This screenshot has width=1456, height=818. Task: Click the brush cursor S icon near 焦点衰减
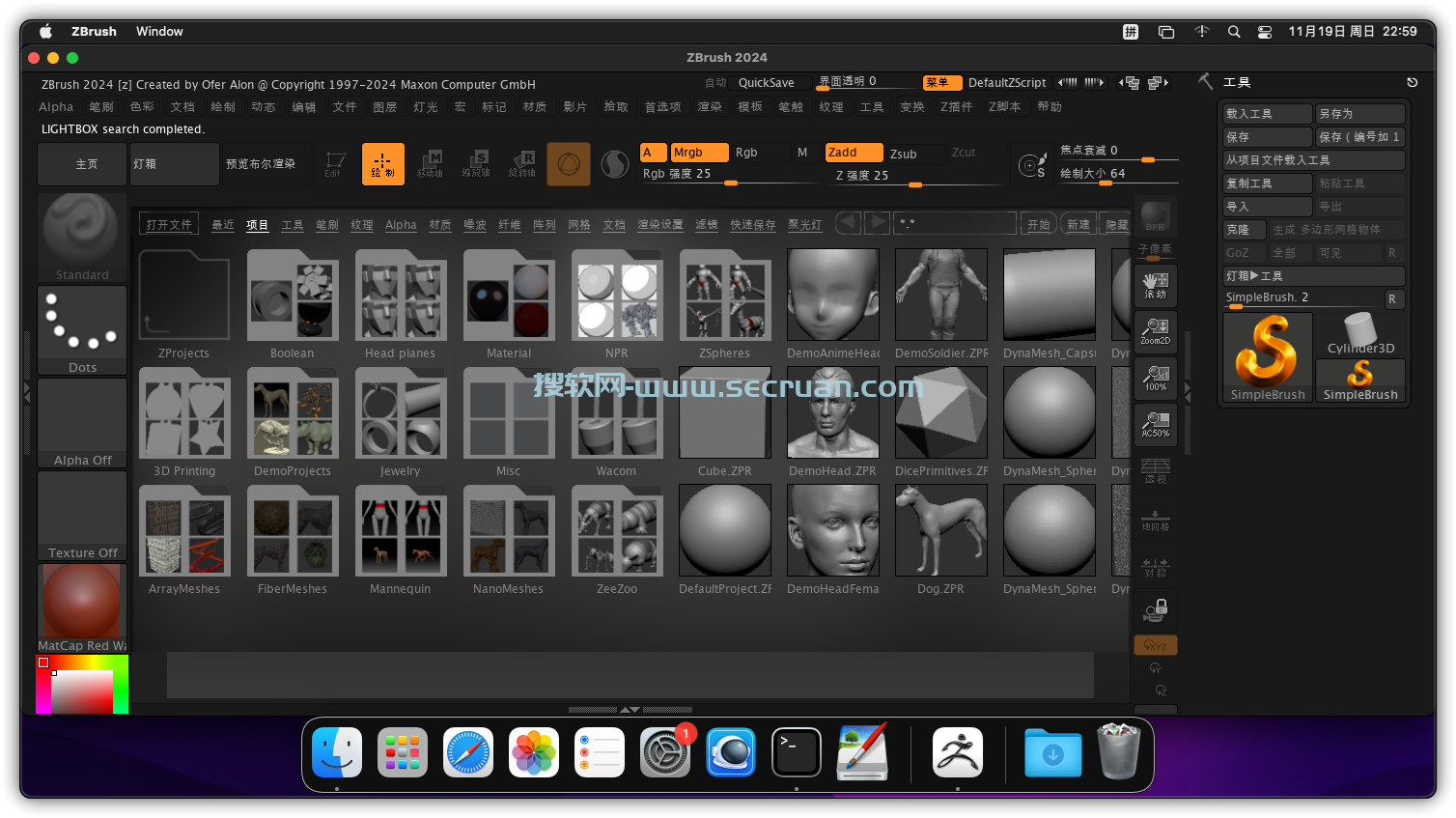1033,165
